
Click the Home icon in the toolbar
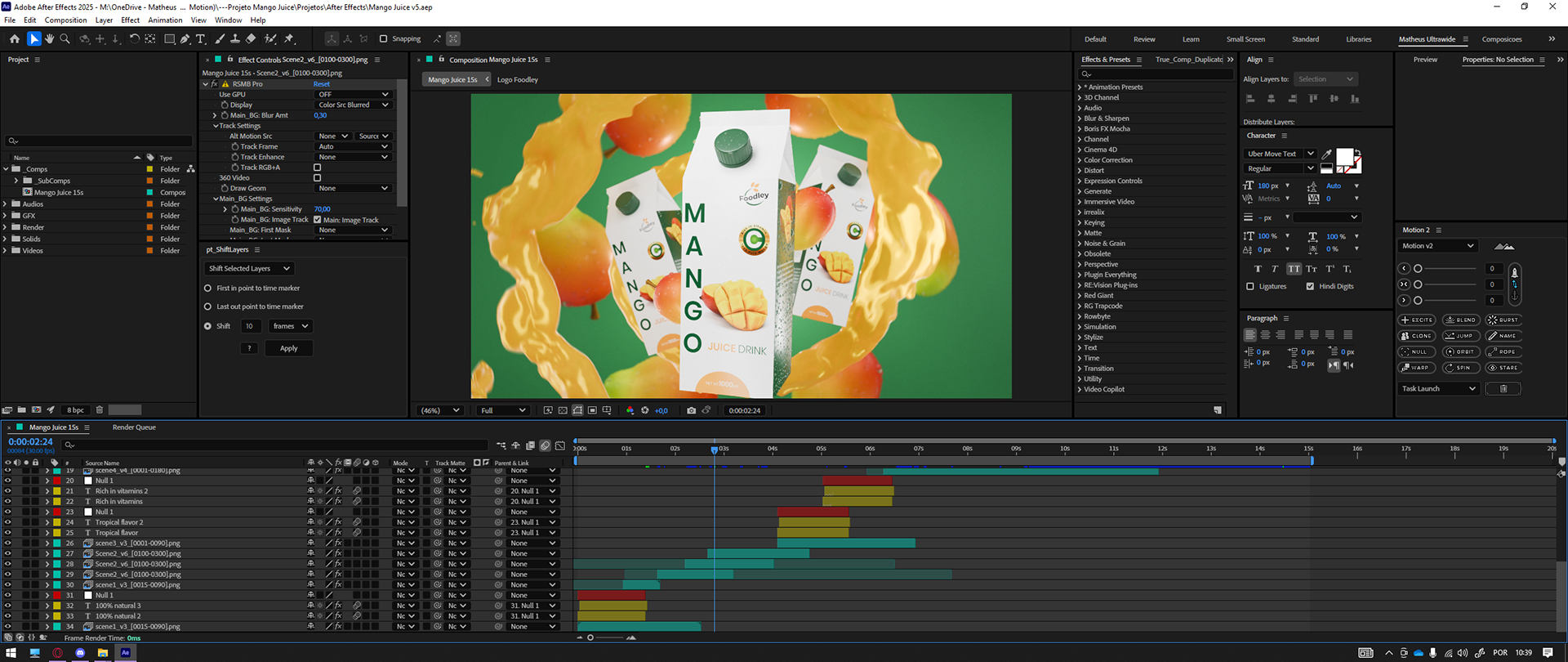[x=15, y=38]
